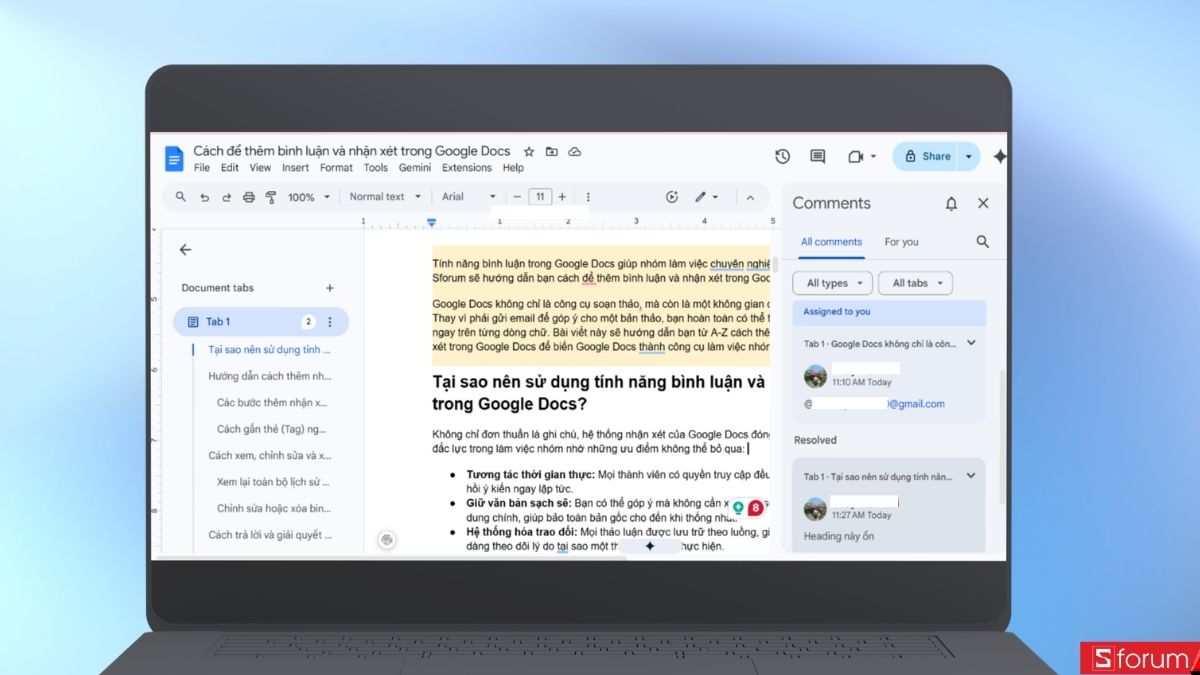Open the File menu
The image size is (1200, 675).
(x=202, y=168)
